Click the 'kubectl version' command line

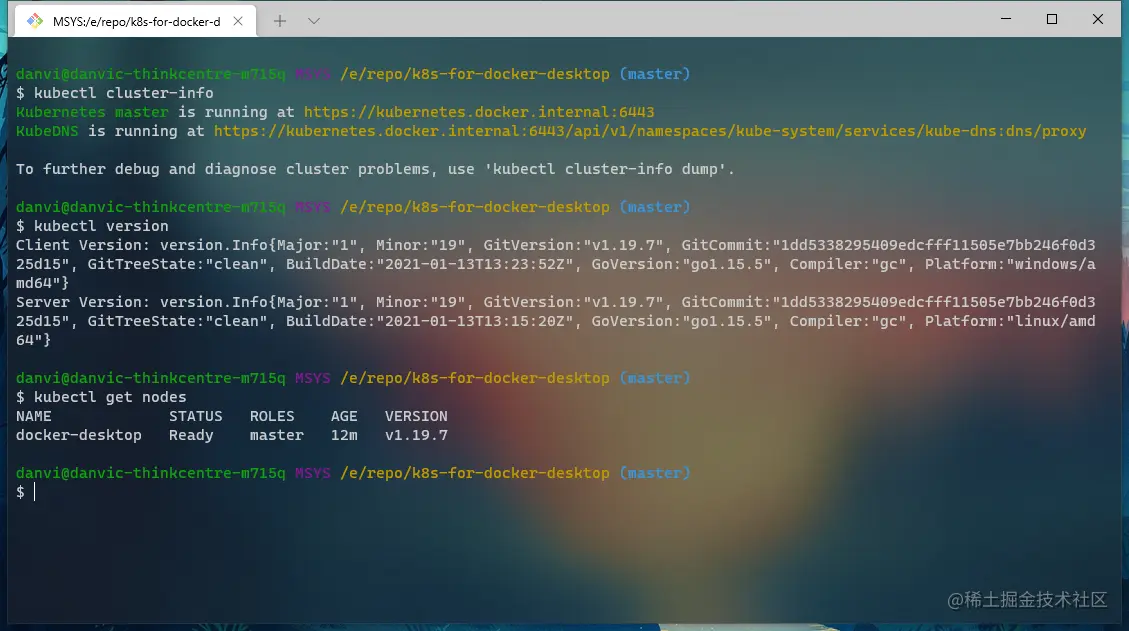[x=92, y=226]
